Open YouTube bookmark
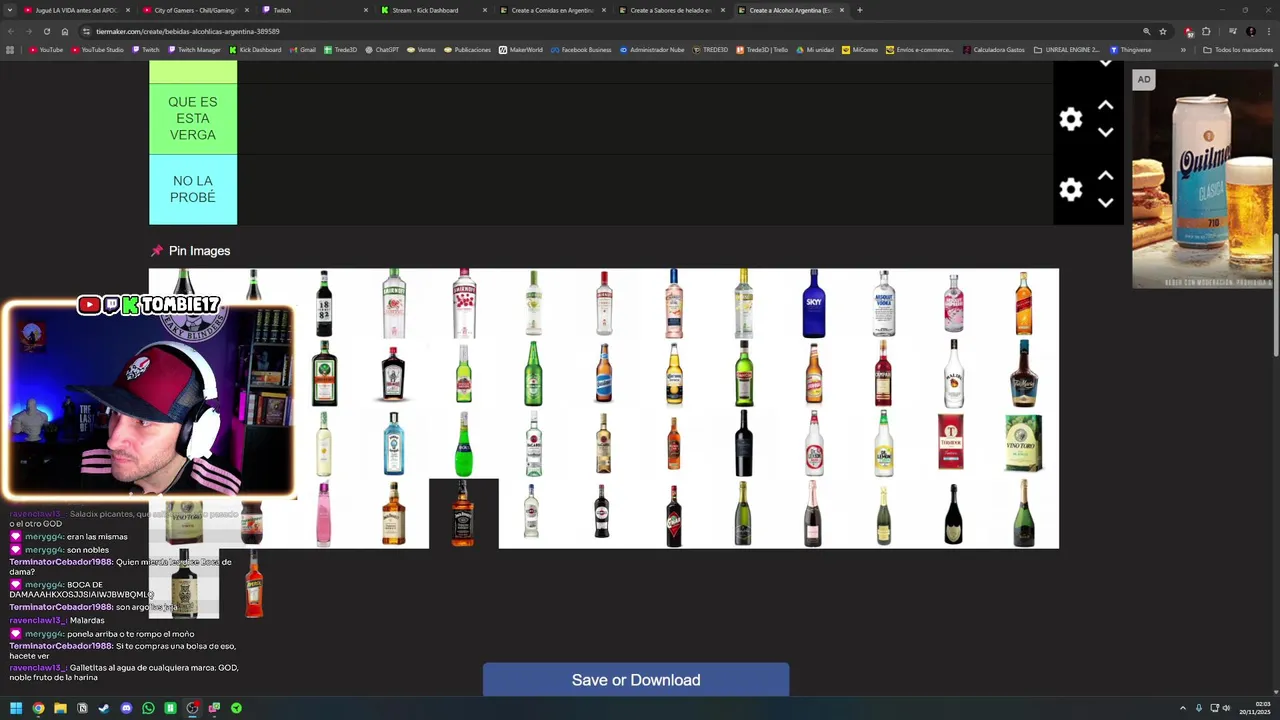The height and width of the screenshot is (720, 1280). pos(46,50)
